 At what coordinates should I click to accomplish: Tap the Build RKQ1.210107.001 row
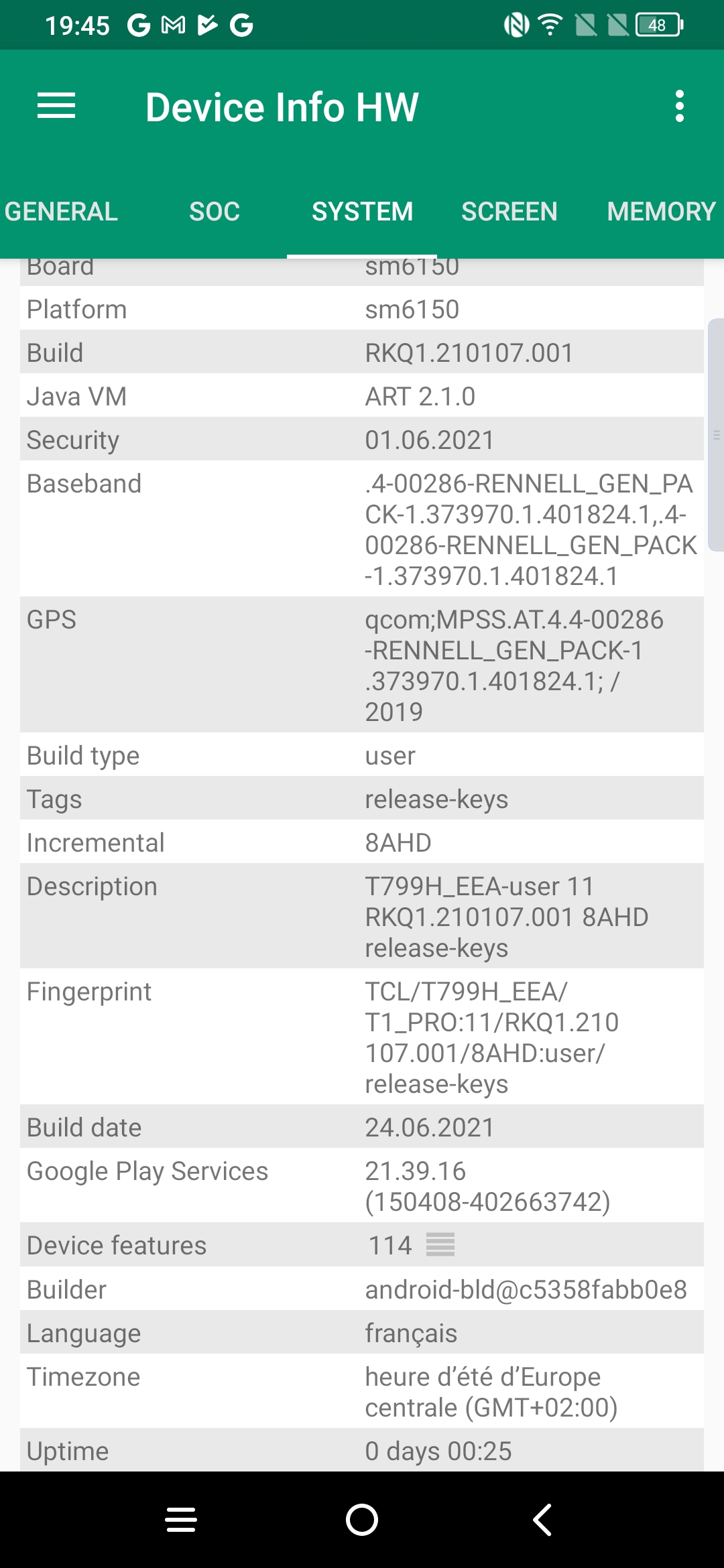362,352
